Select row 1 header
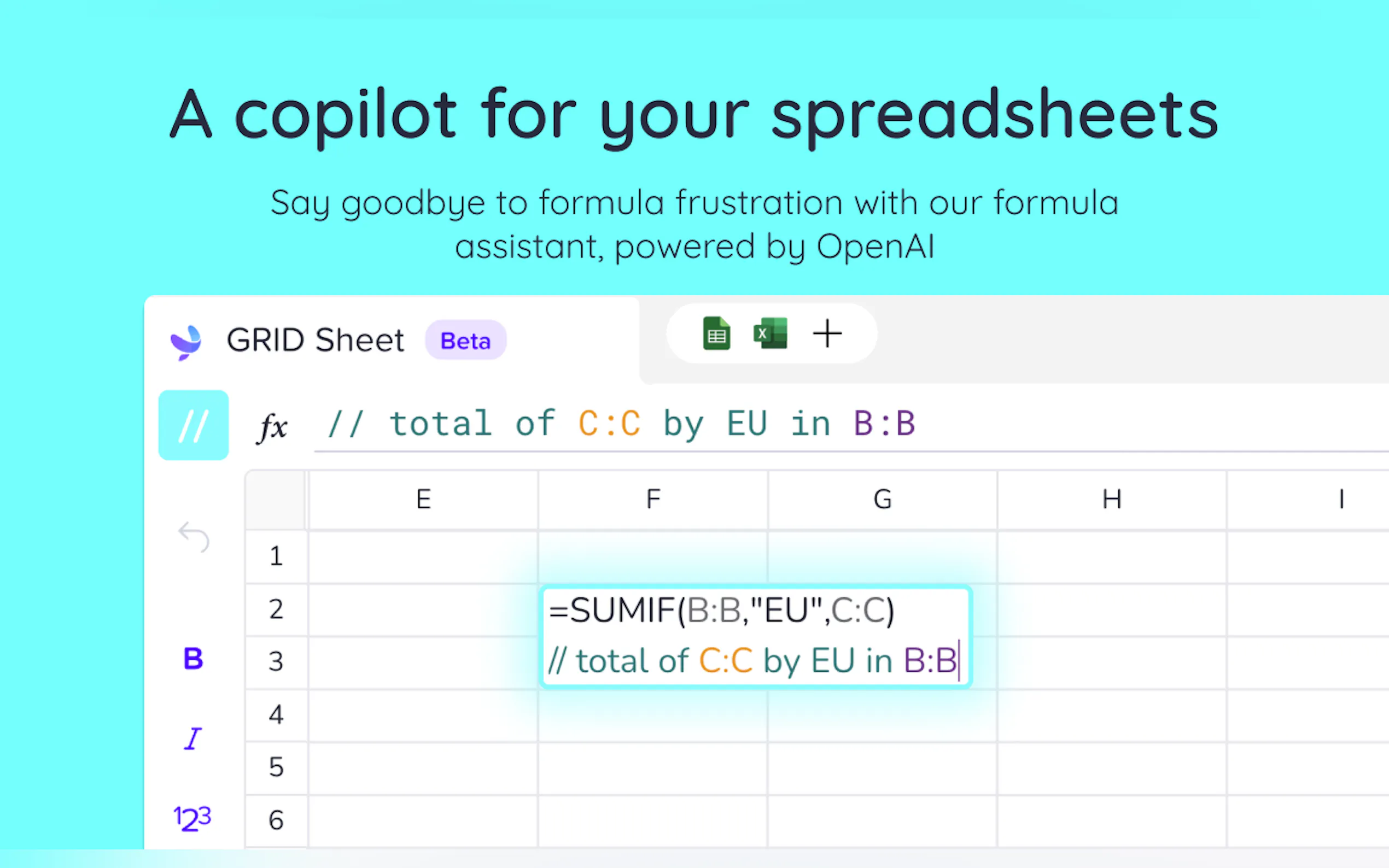1389x868 pixels. click(276, 556)
